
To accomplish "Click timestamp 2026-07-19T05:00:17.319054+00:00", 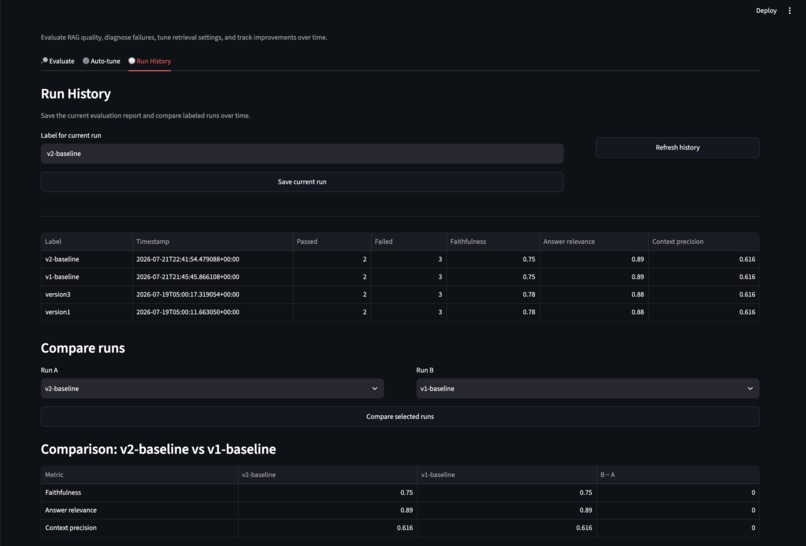I will click(188, 295).
